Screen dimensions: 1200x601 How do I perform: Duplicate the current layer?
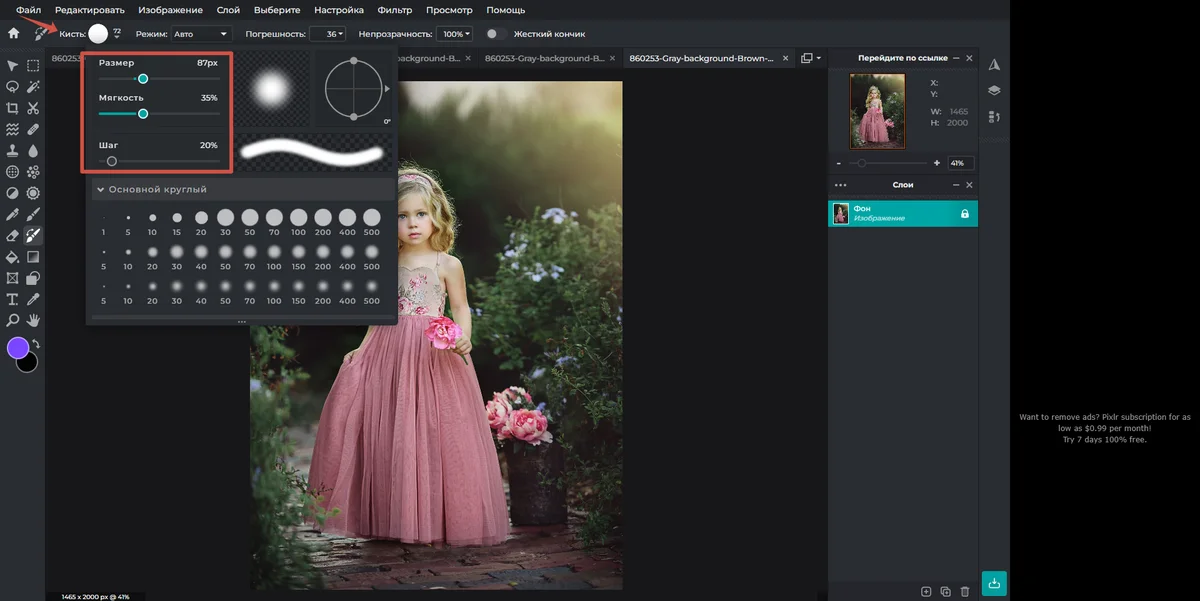click(945, 592)
